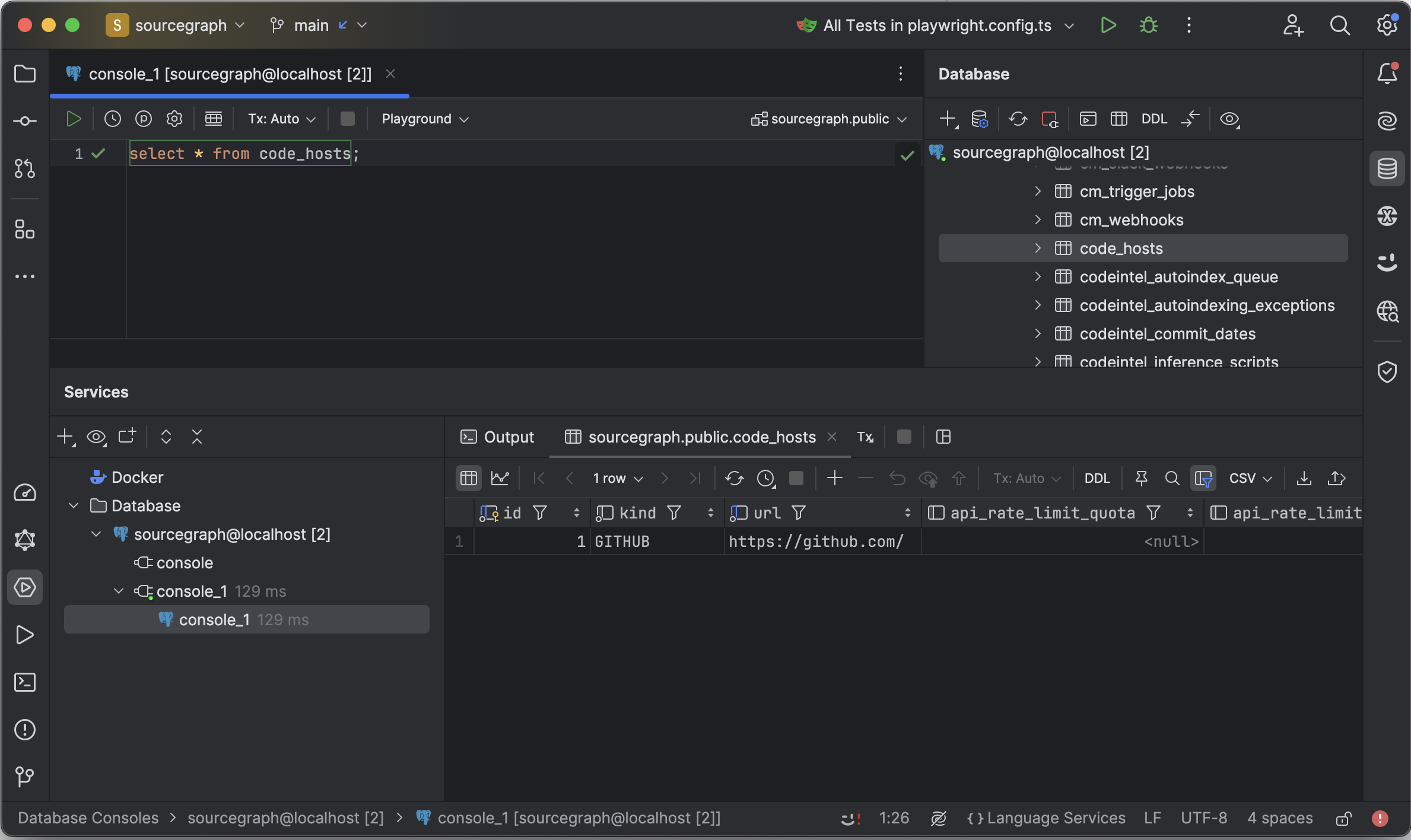Select sourcegraph.public.code_hosts results tab
Viewport: 1411px width, 840px height.
(x=701, y=437)
